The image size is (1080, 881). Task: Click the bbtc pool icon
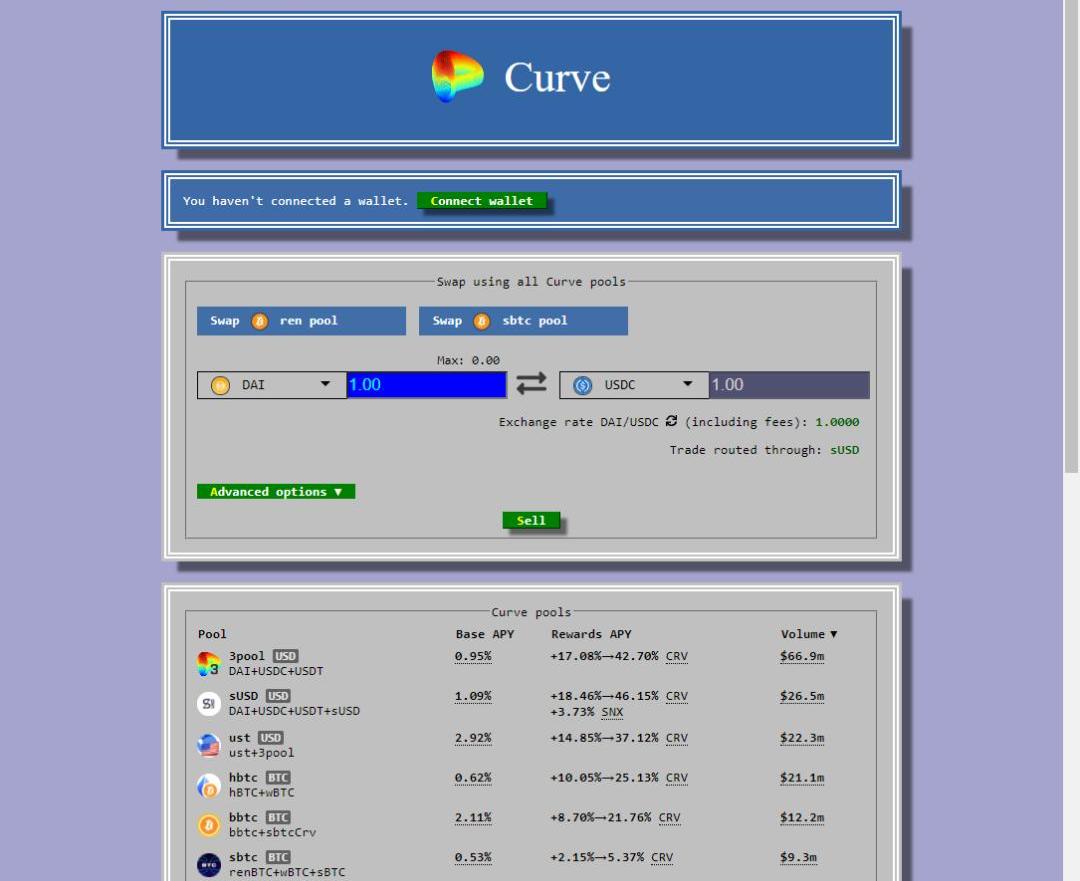point(208,825)
